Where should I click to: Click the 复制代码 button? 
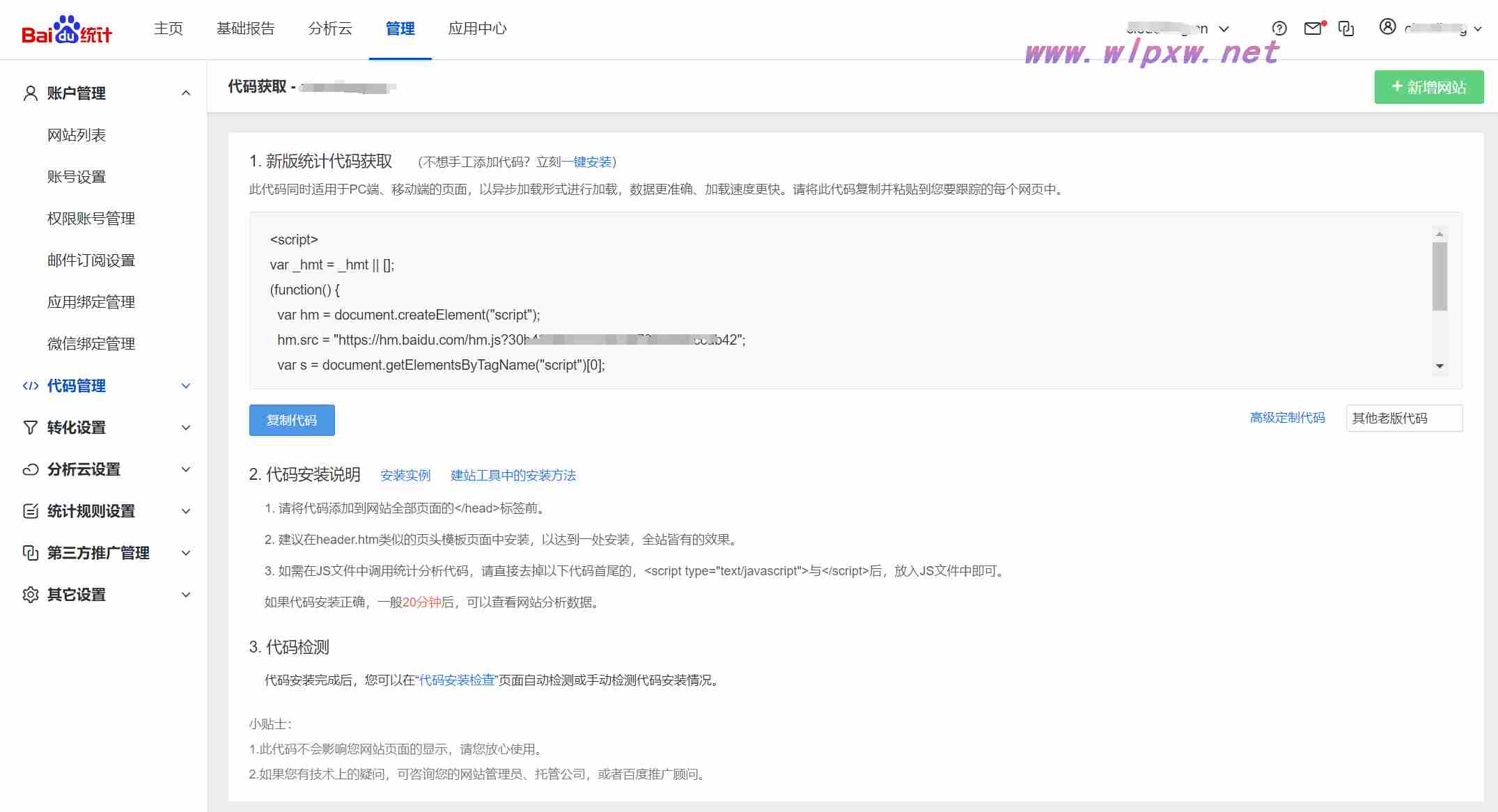292,420
